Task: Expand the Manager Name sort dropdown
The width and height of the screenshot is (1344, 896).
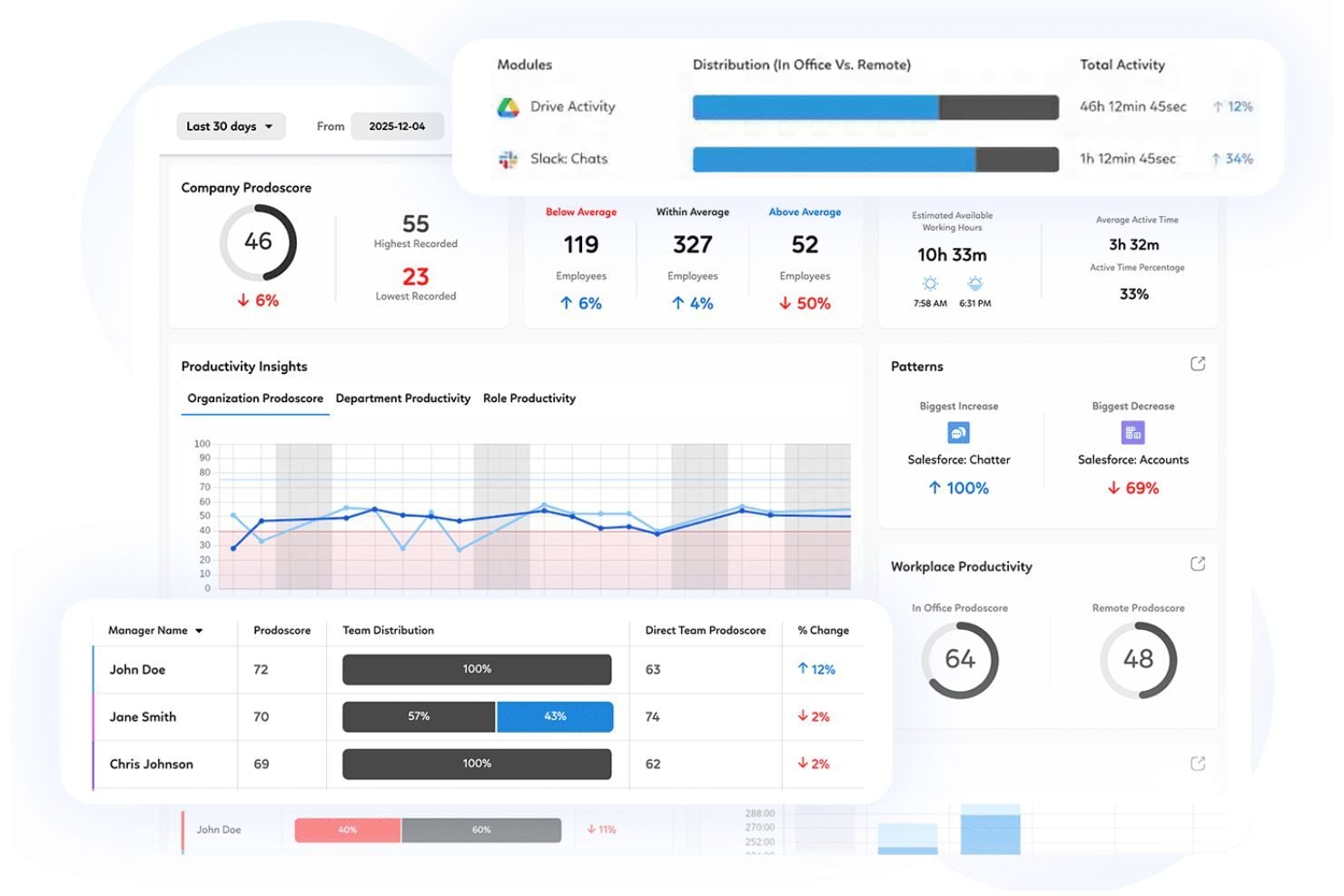Action: coord(201,630)
